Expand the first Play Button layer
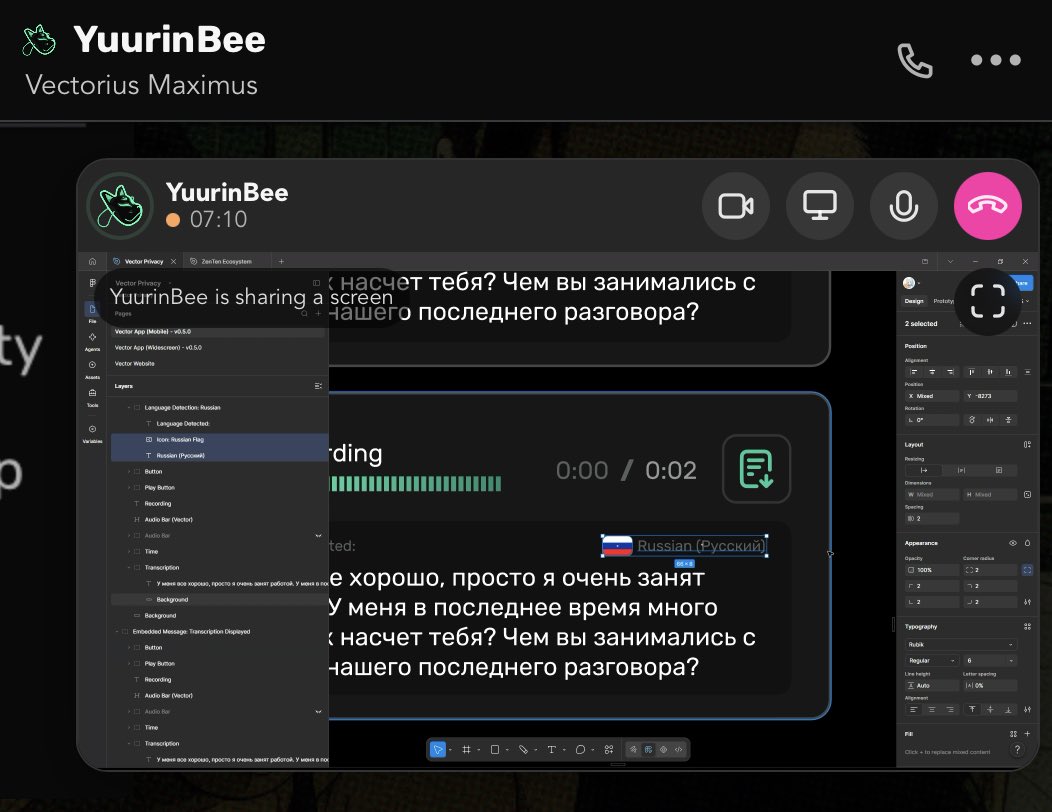Image resolution: width=1052 pixels, height=812 pixels. coord(129,488)
